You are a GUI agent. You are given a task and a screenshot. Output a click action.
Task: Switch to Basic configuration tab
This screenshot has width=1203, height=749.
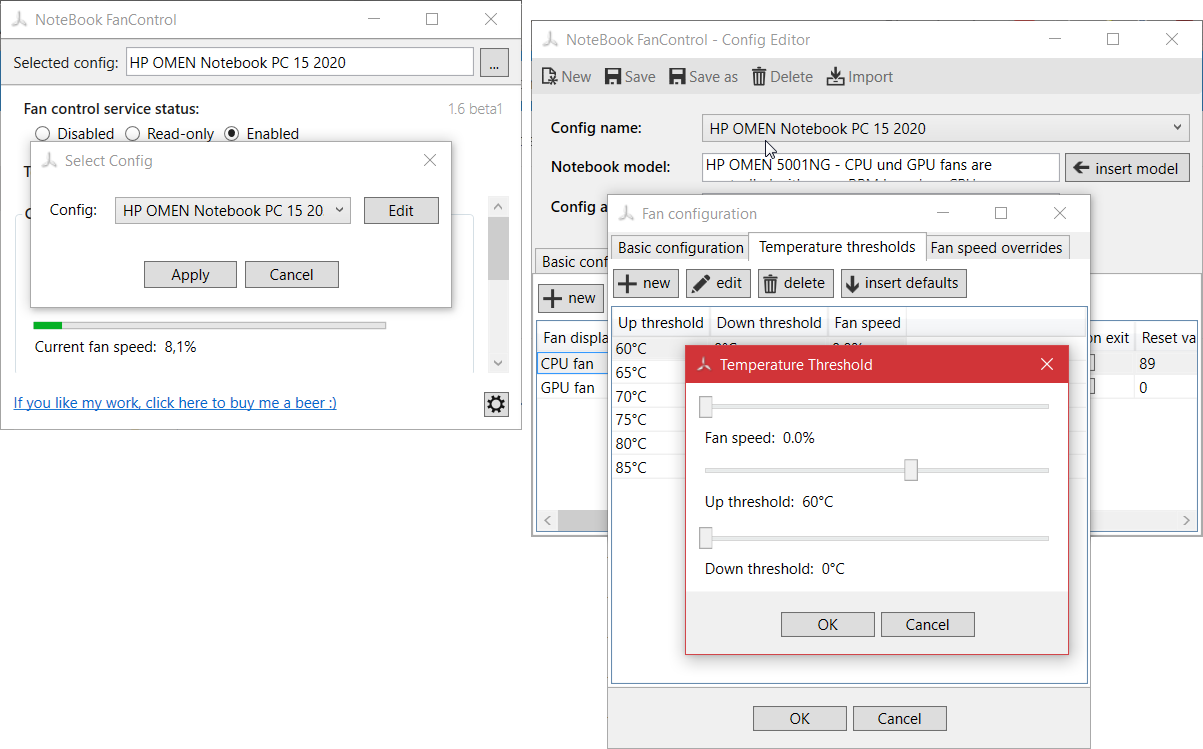681,248
